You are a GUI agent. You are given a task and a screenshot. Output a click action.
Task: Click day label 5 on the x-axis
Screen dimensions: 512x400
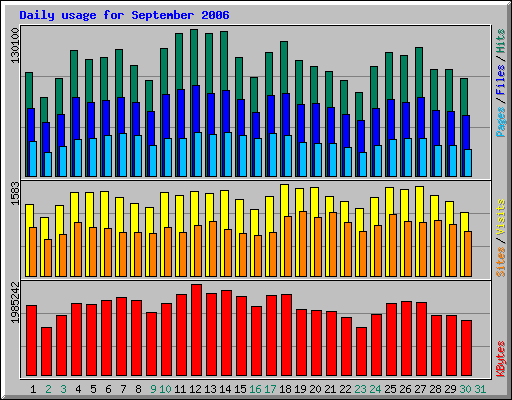click(93, 389)
